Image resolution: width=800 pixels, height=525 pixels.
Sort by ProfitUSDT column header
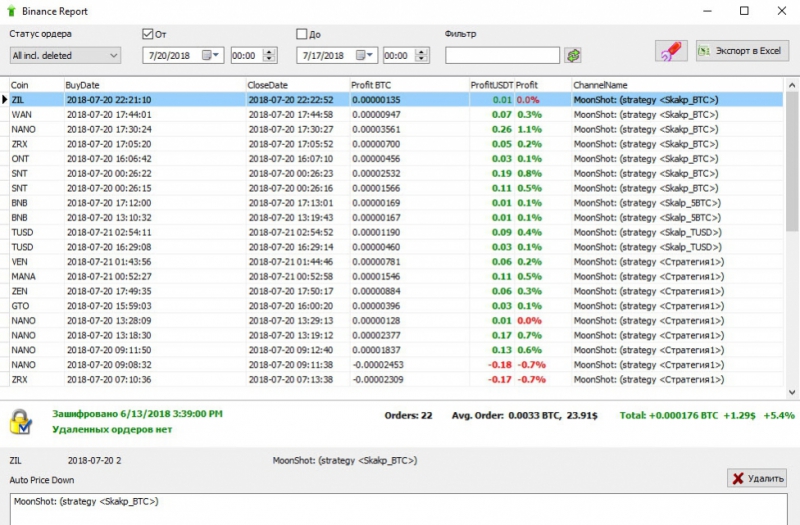491,85
